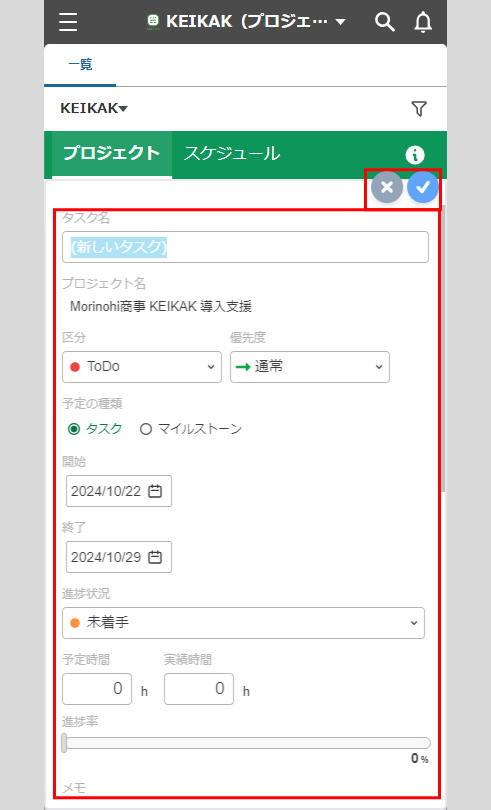Click the filter funnel icon
The image size is (491, 810).
tap(419, 108)
